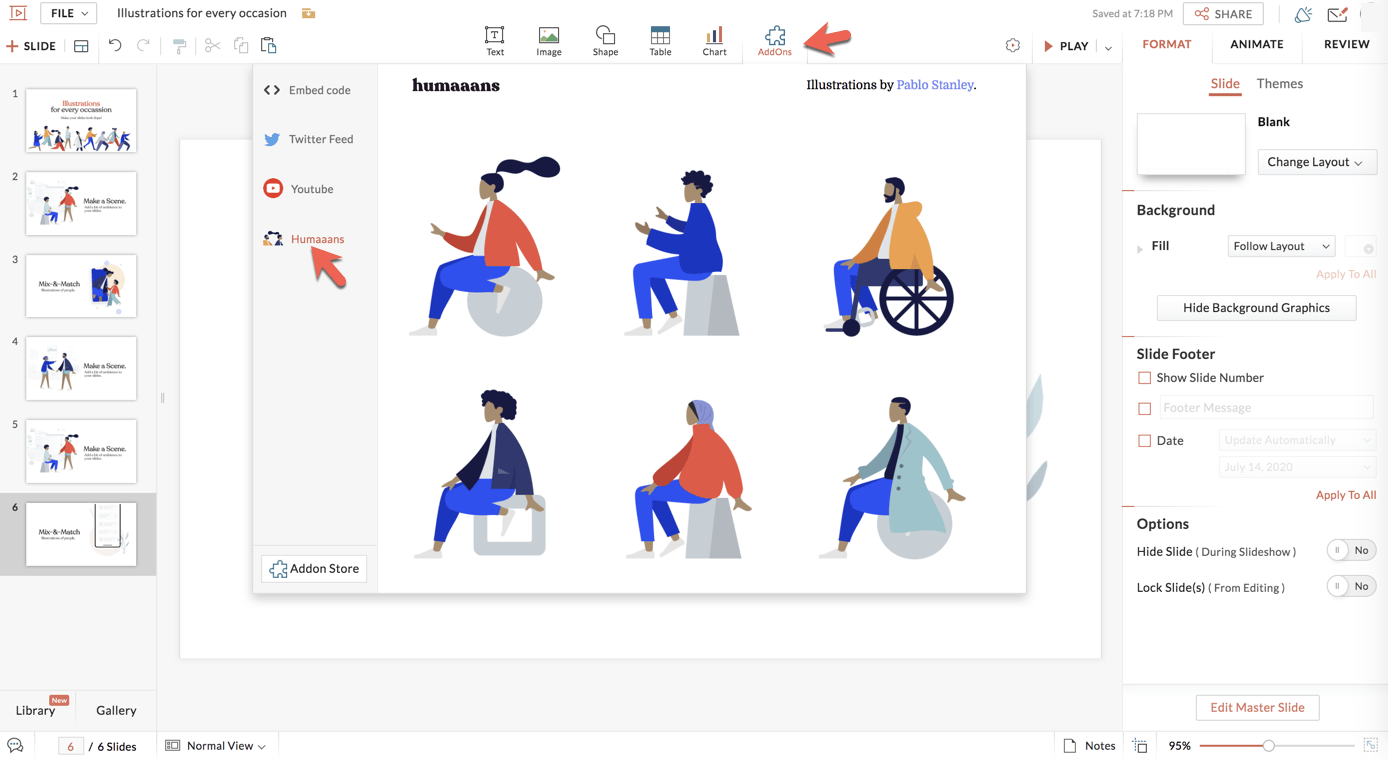Open the FILE dropdown menu
This screenshot has width=1388, height=760.
click(68, 13)
